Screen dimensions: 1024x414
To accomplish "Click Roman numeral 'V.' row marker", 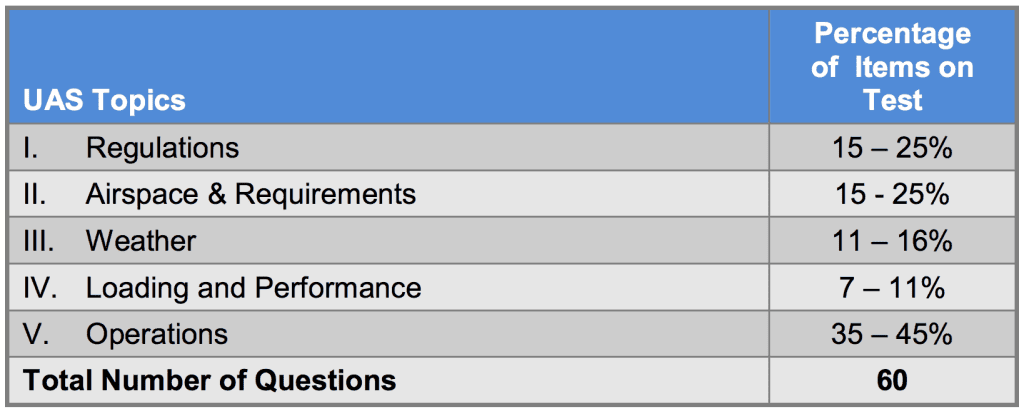I will click(35, 334).
